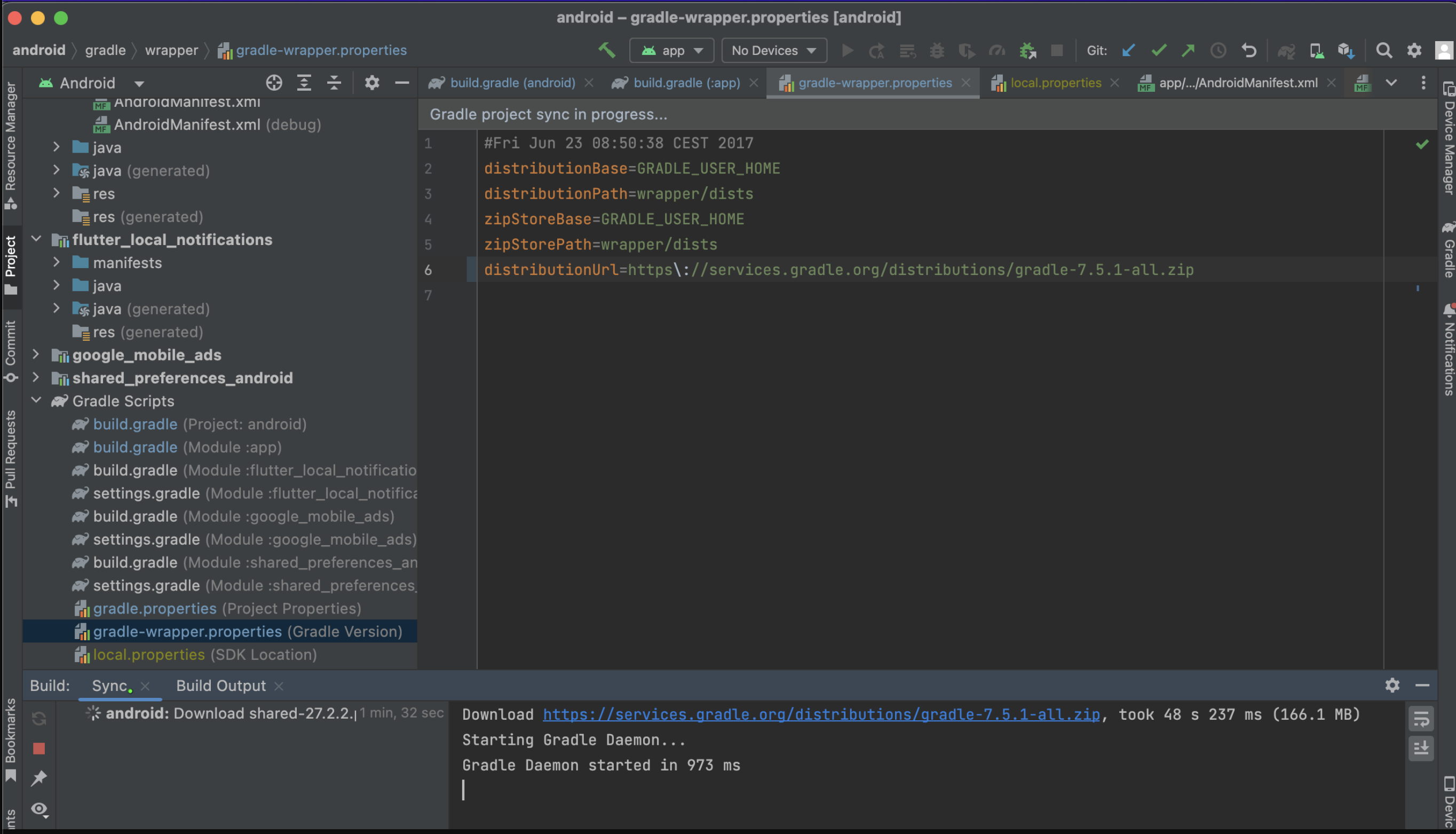
Task: Click the Git update project arrow
Action: click(x=1128, y=50)
